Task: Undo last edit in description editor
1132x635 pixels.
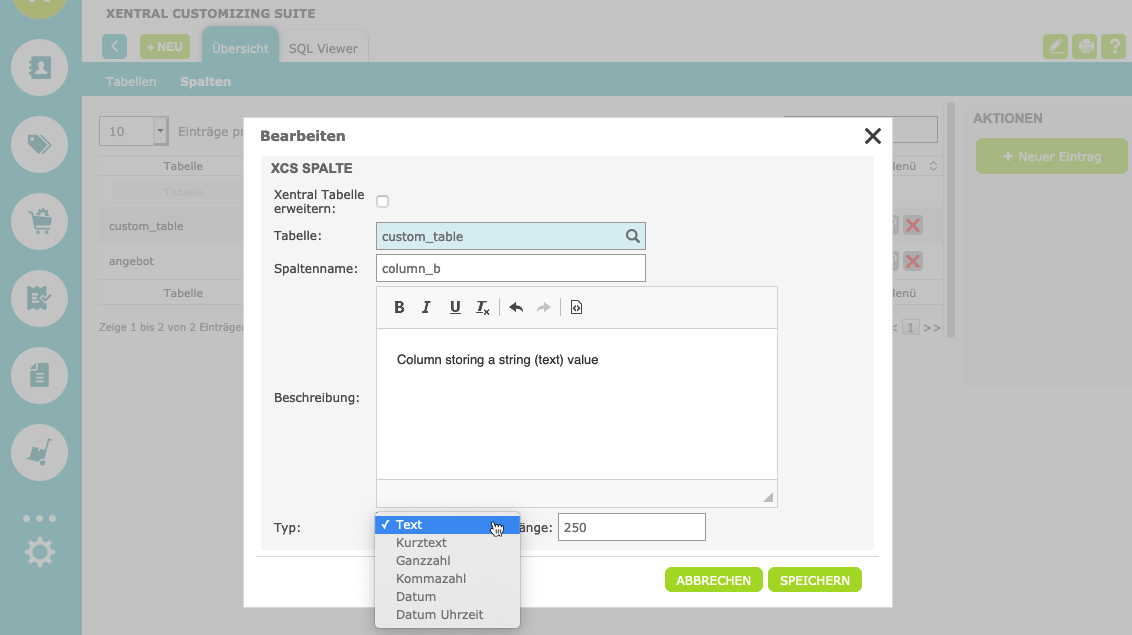Action: click(516, 307)
